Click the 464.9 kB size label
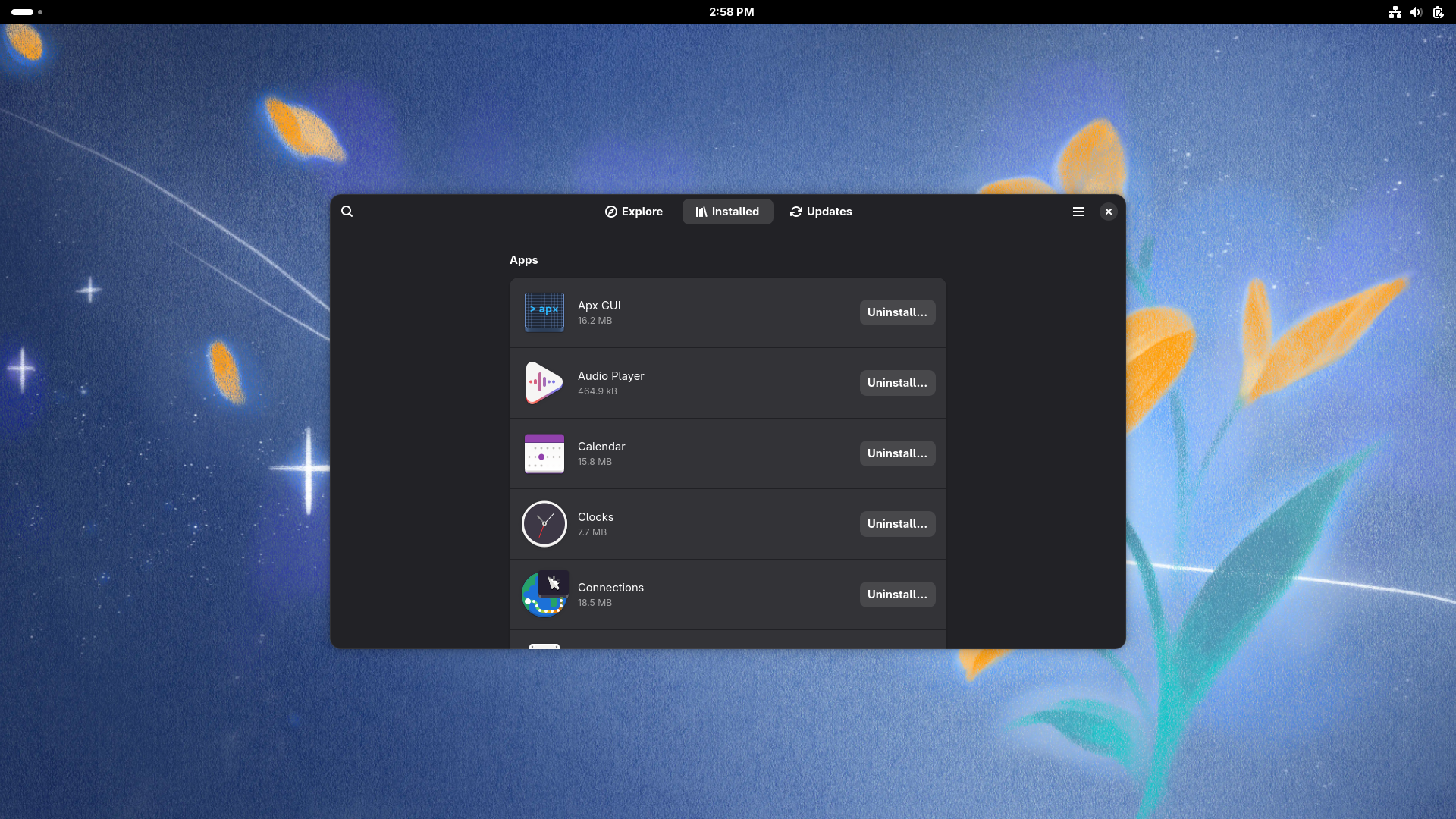Screen dimensions: 1456x819 click(x=598, y=391)
